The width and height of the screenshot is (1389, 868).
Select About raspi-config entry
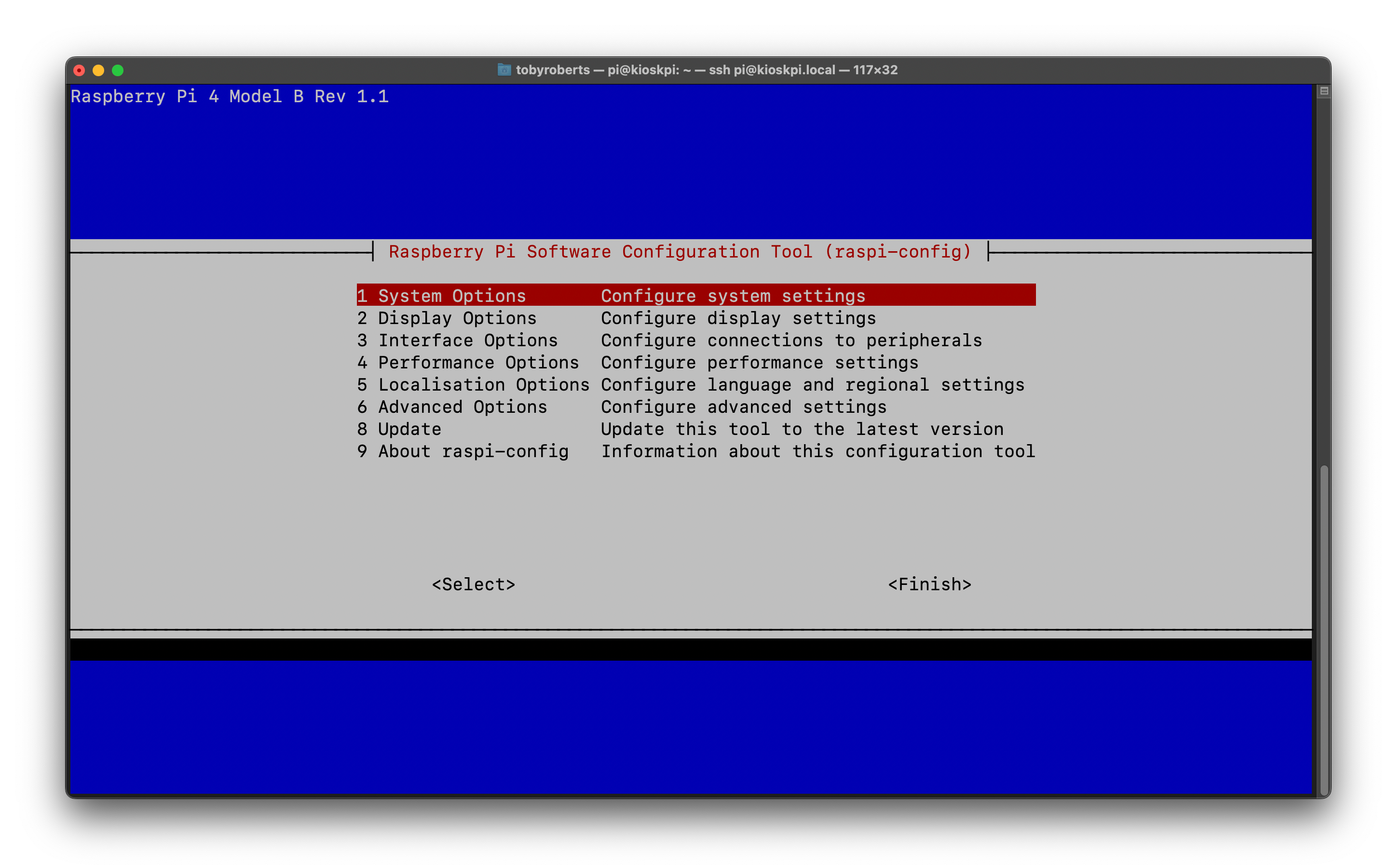coord(695,451)
